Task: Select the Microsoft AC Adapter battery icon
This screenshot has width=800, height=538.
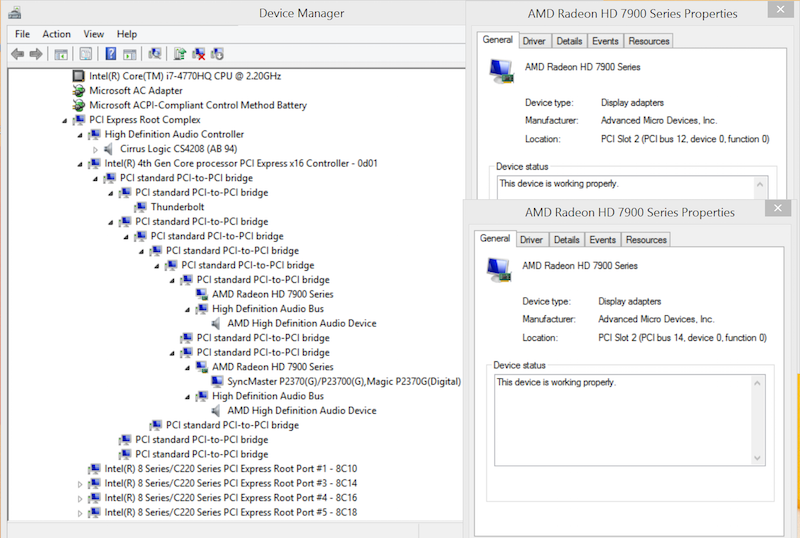Action: coord(79,91)
